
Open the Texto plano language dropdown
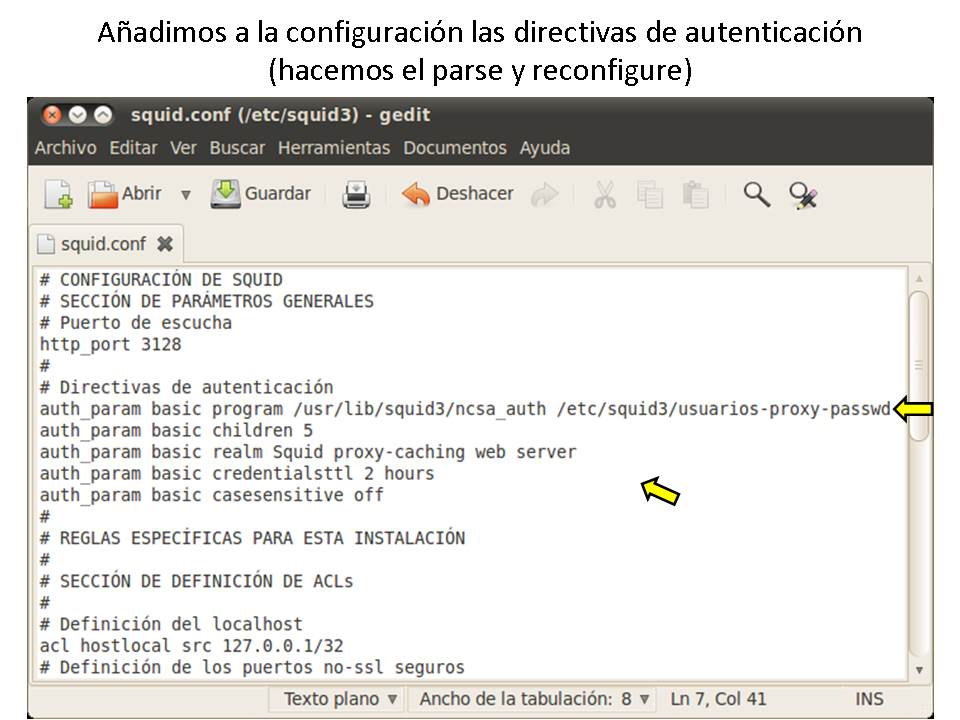(340, 699)
